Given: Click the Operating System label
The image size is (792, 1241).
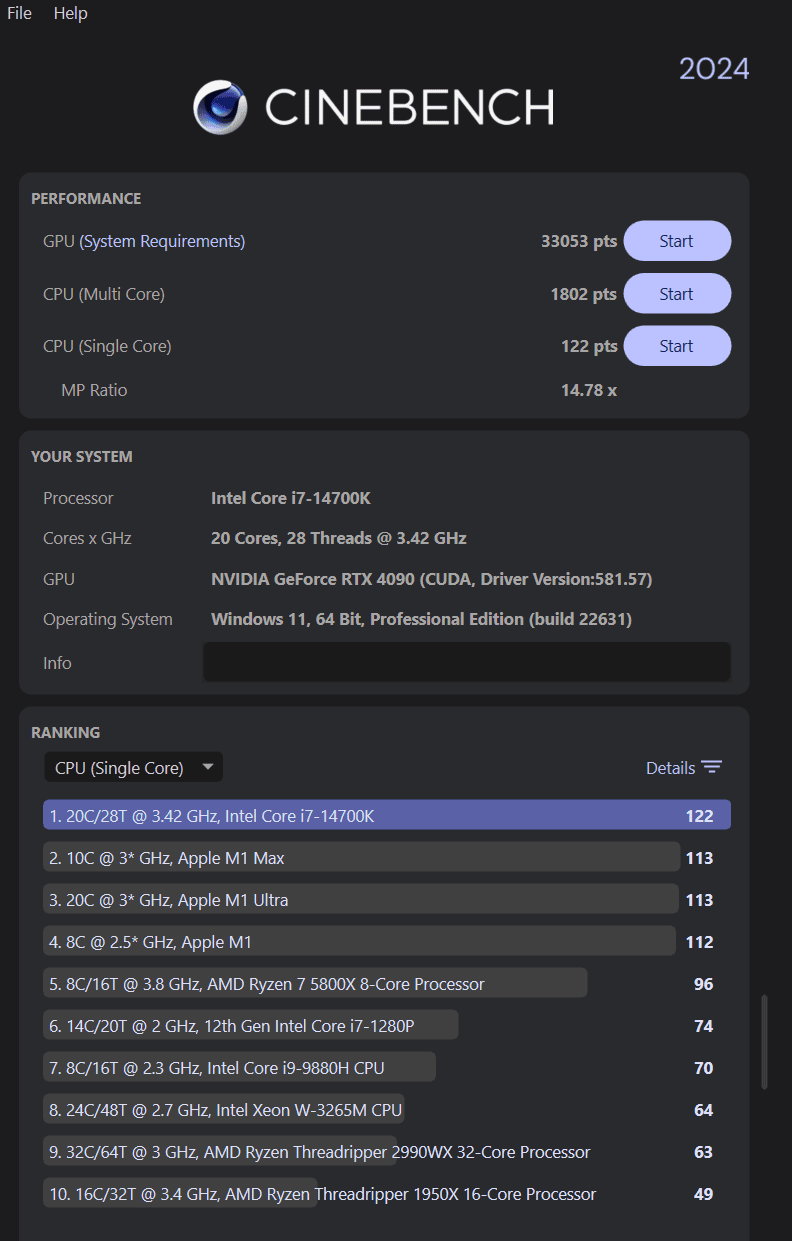Looking at the screenshot, I should tap(108, 619).
